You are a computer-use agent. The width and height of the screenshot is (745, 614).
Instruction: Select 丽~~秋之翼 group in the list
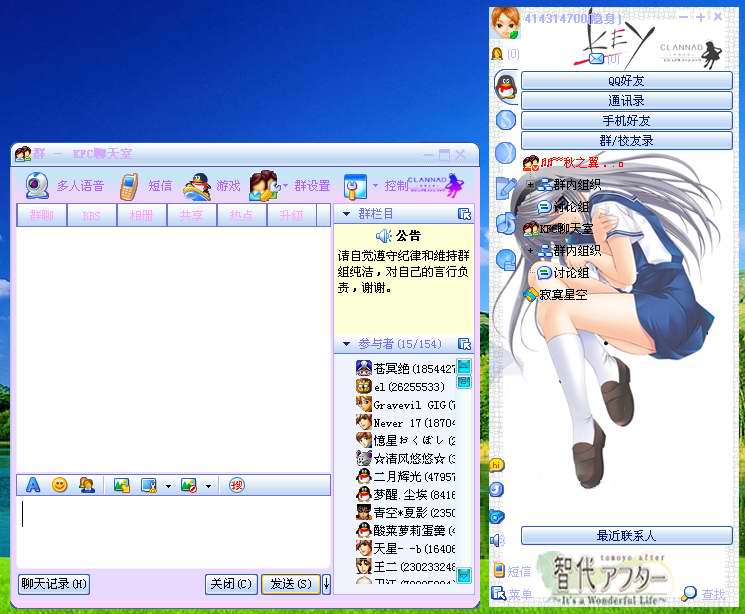[573, 163]
